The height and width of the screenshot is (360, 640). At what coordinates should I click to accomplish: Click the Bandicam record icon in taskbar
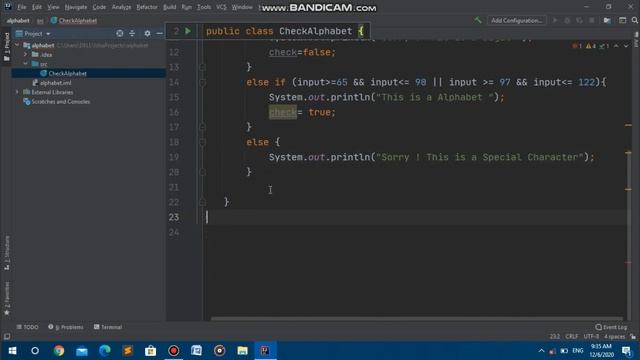pos(173,351)
